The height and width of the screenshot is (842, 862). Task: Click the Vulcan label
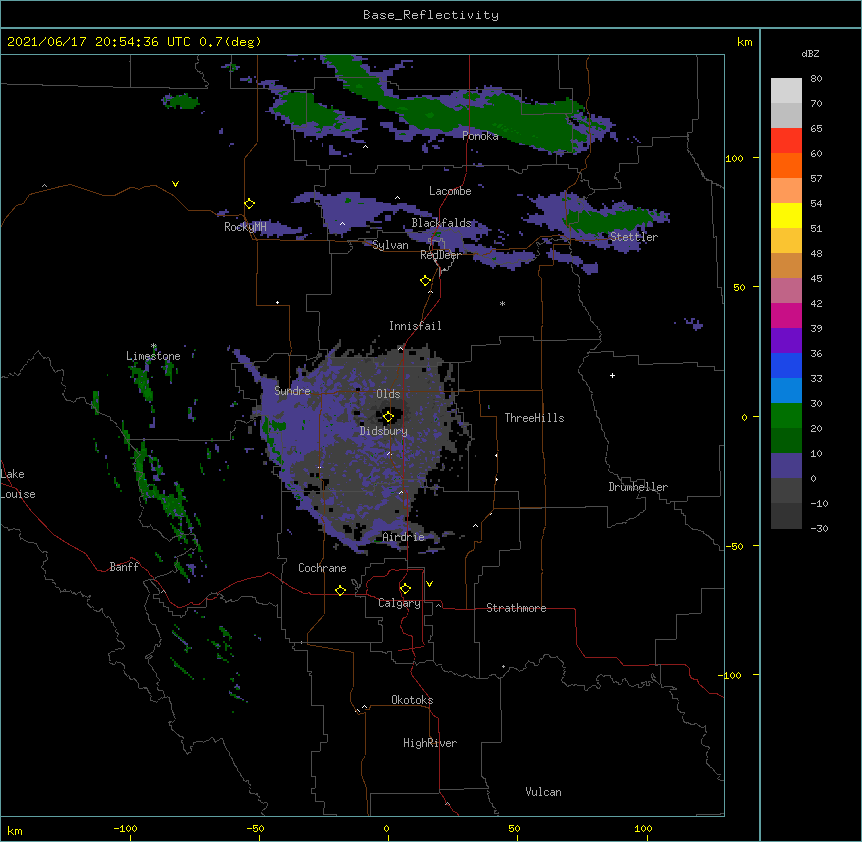[x=543, y=792]
